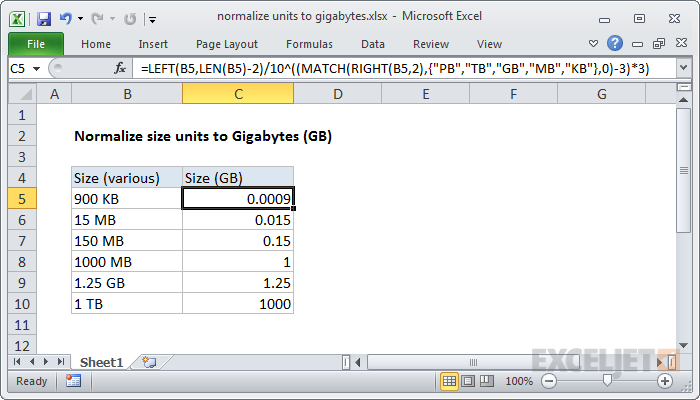This screenshot has width=700, height=400.
Task: Select the 'Size (various)' header cell
Action: 127,178
